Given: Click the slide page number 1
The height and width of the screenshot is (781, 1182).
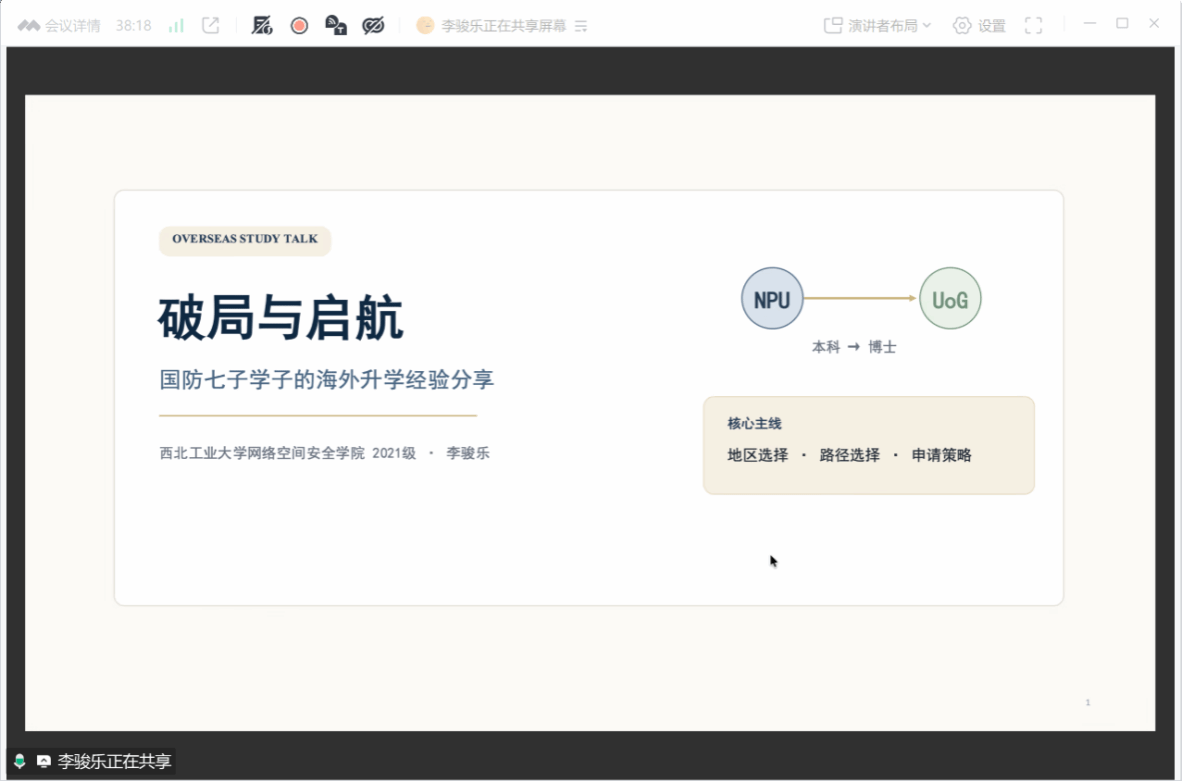Looking at the screenshot, I should [1088, 703].
